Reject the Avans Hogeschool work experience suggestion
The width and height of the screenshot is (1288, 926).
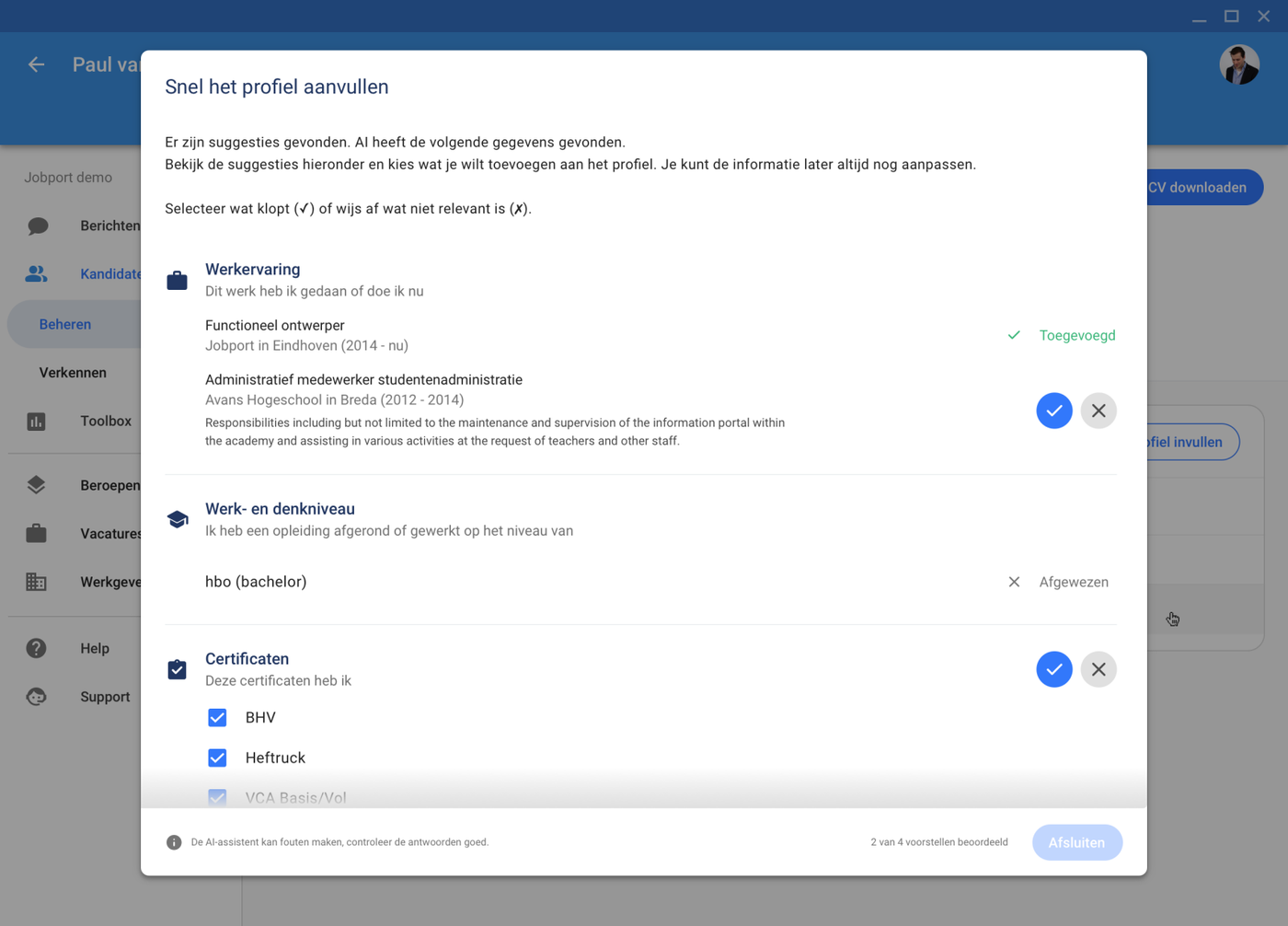click(1098, 411)
